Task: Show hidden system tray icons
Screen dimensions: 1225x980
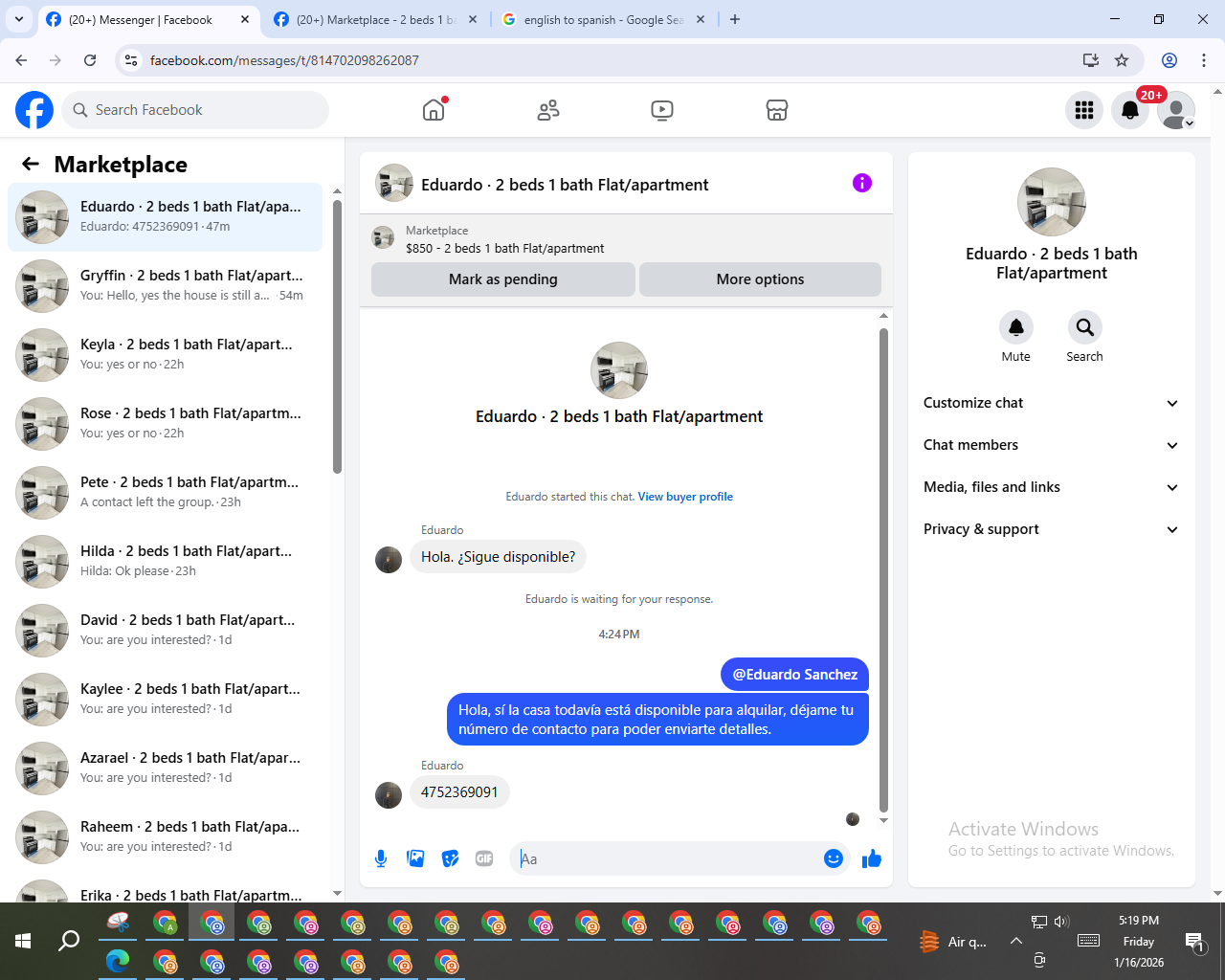Action: [x=1016, y=942]
